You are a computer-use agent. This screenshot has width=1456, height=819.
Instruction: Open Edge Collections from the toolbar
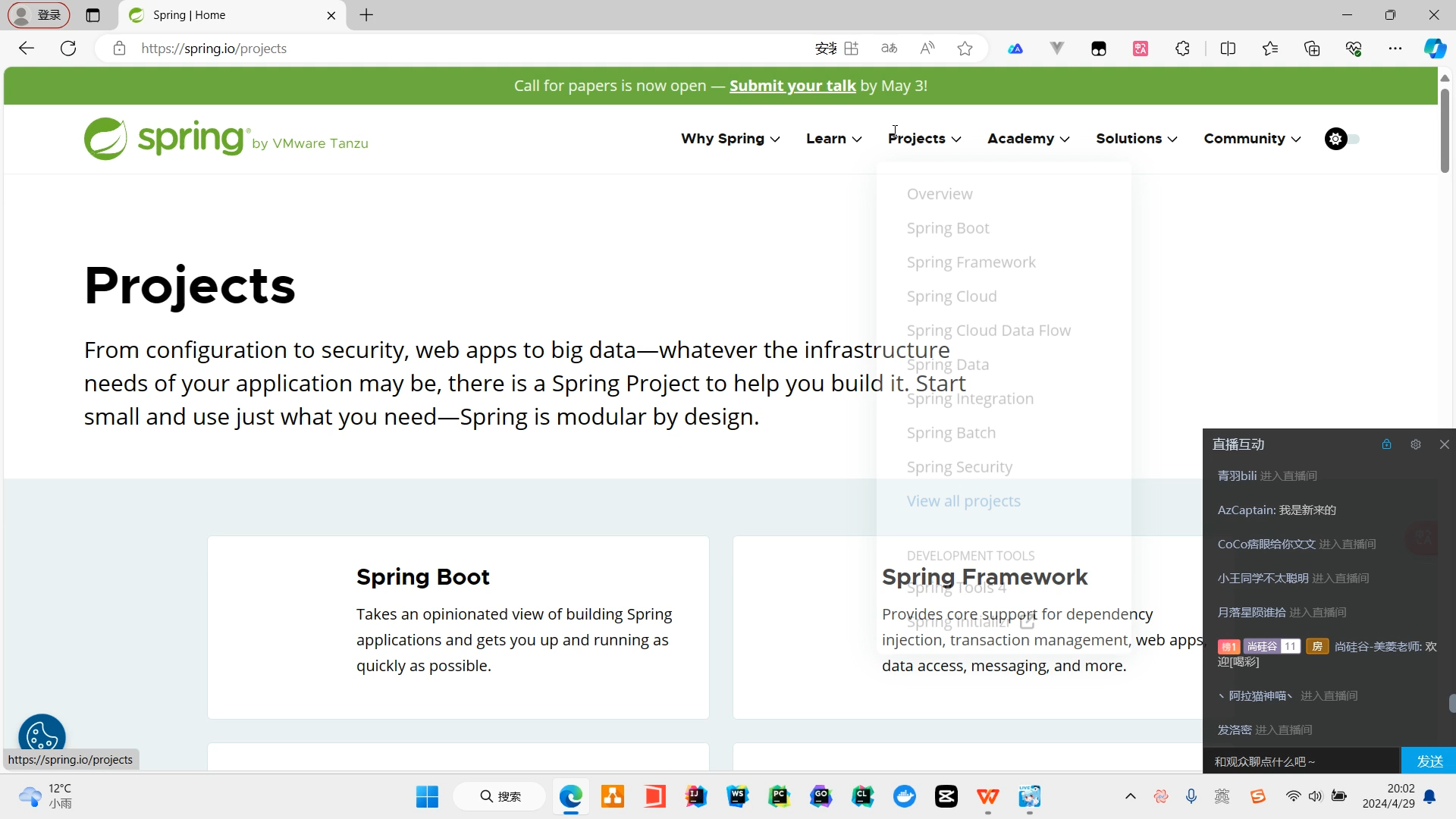pos(1311,48)
